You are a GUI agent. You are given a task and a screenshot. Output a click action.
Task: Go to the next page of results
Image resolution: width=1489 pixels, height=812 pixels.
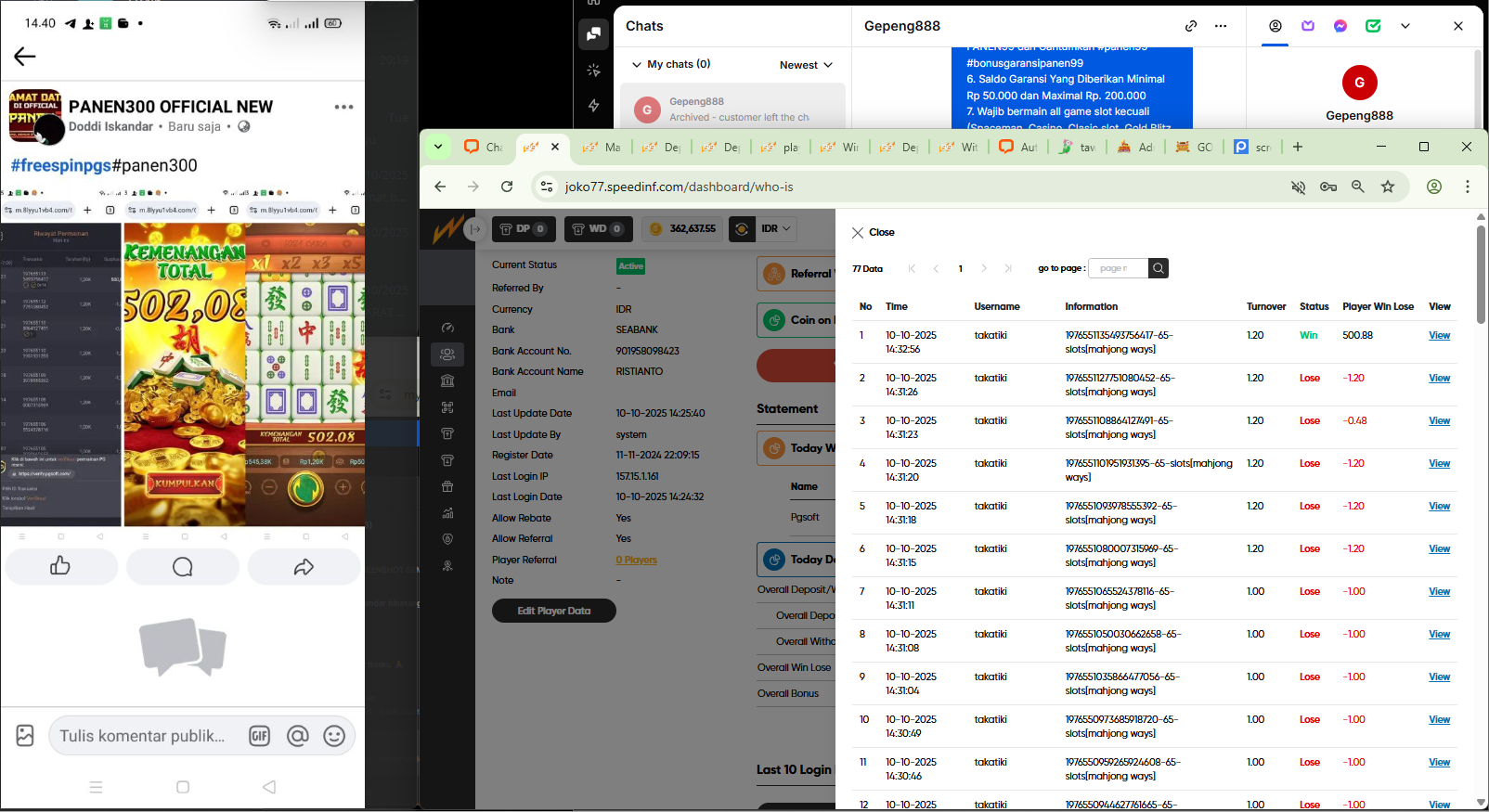pos(984,268)
